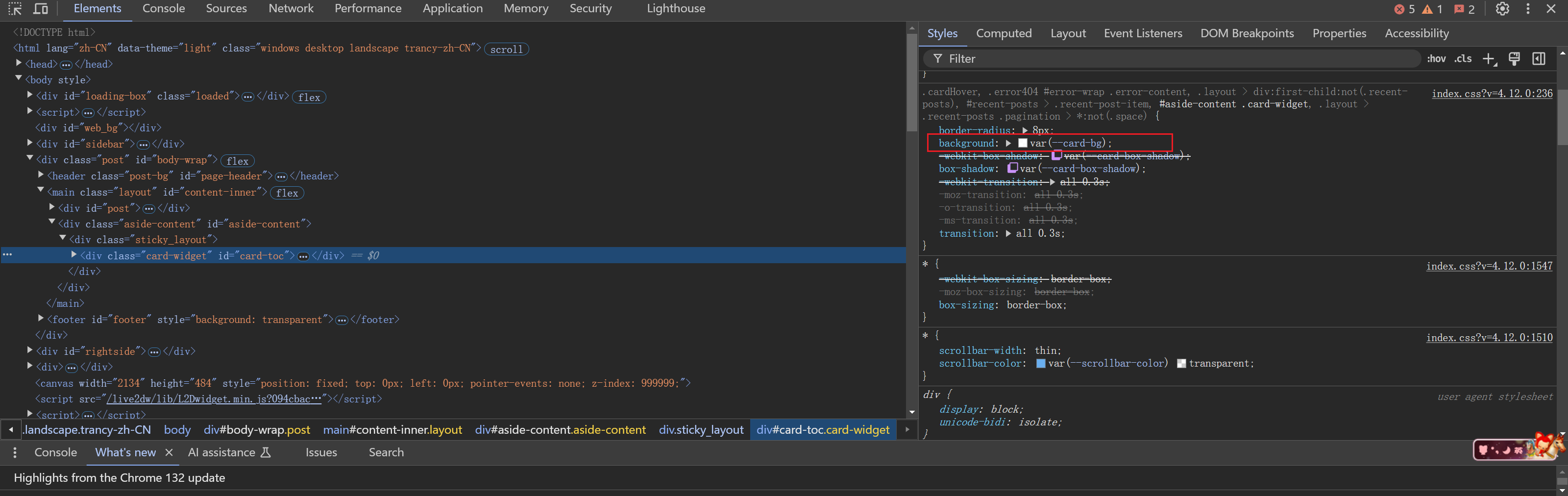Open the customize DevTools three-dot menu
This screenshot has width=1568, height=496.
coord(1528,8)
